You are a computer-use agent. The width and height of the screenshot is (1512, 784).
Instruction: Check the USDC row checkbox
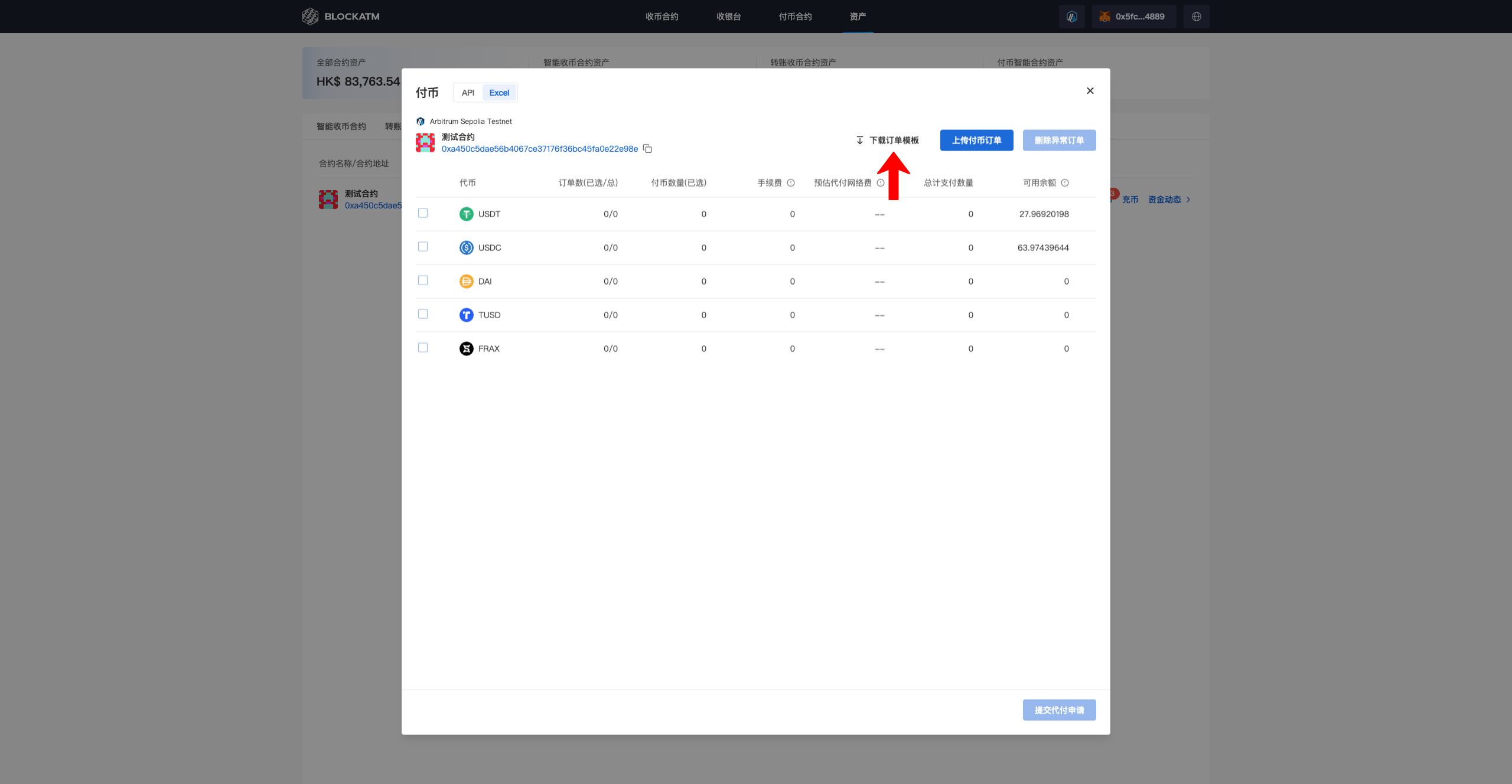[x=423, y=247]
